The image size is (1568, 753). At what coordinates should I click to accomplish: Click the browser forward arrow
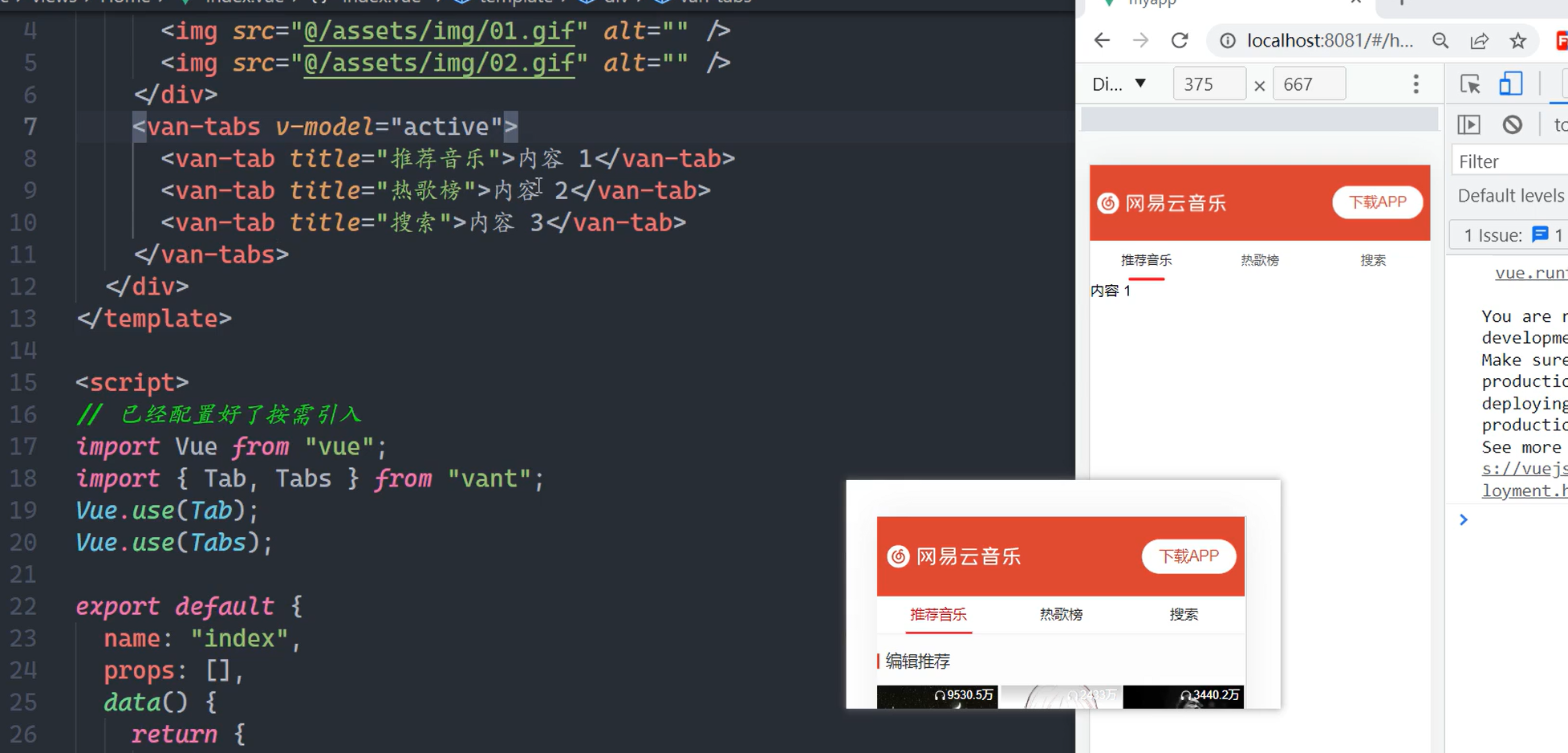point(1140,40)
